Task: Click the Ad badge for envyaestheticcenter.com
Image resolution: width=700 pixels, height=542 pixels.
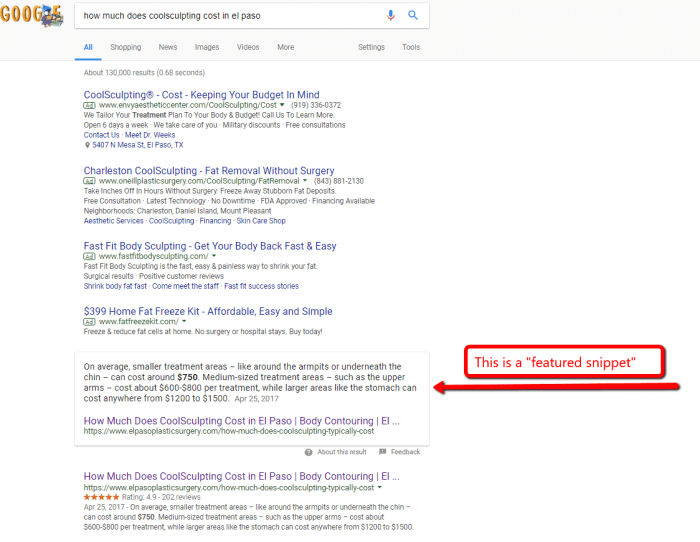Action: click(89, 105)
